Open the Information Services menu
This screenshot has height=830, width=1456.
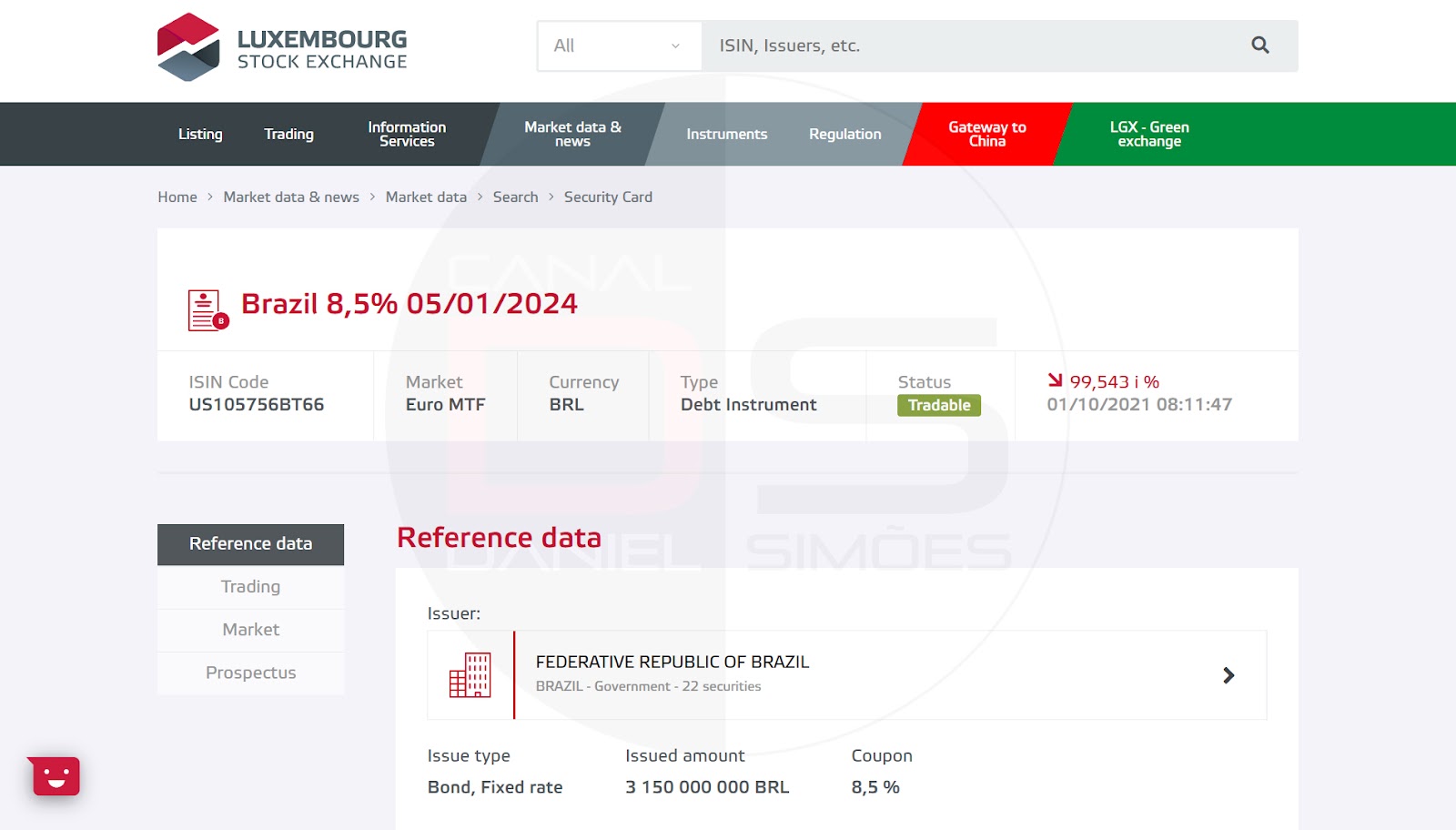(x=407, y=134)
